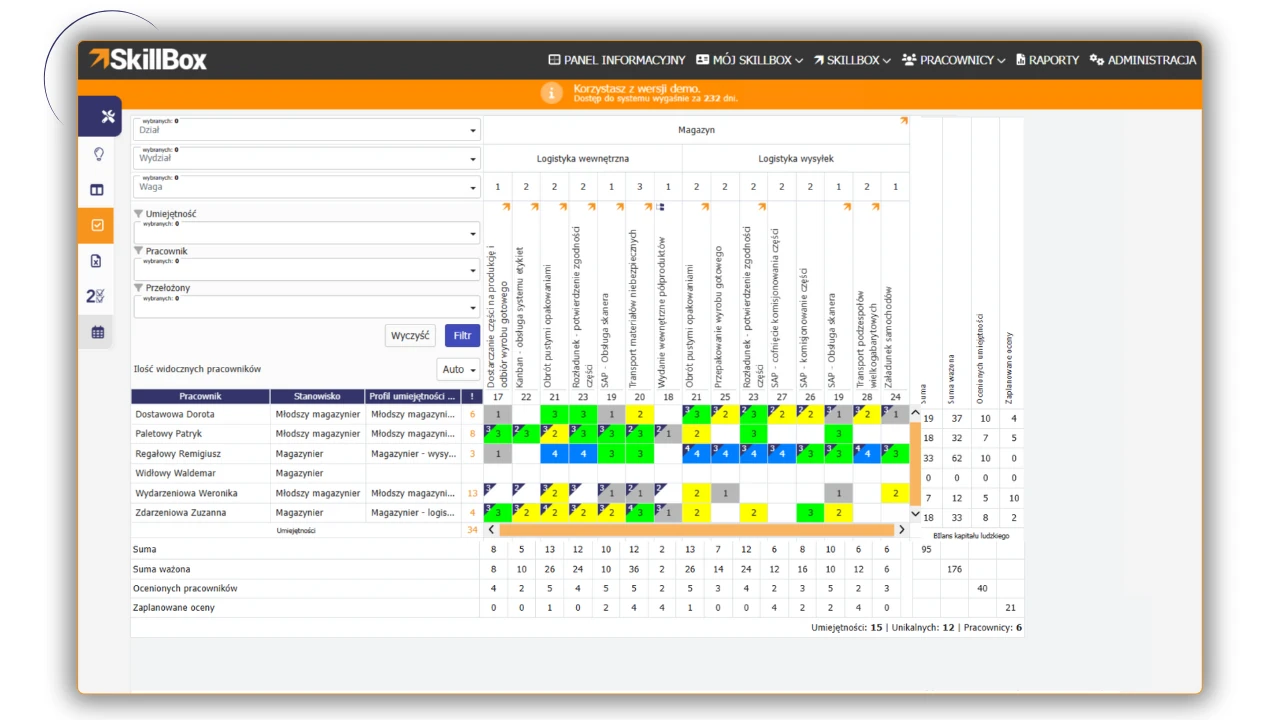1280x720 pixels.
Task: Click the numbered checklist sidebar icon
Action: 96,296
